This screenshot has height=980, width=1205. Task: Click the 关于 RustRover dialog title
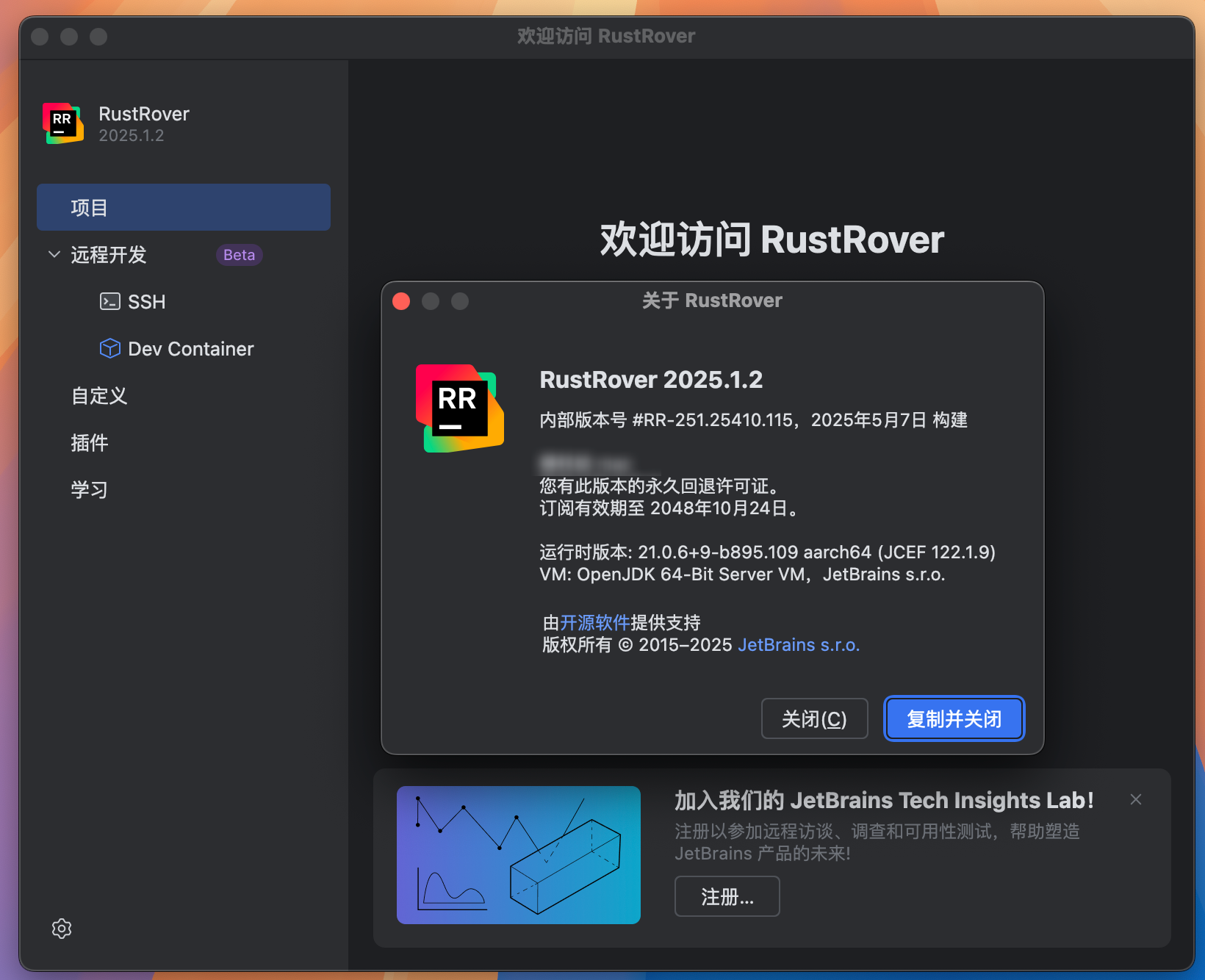click(x=712, y=300)
